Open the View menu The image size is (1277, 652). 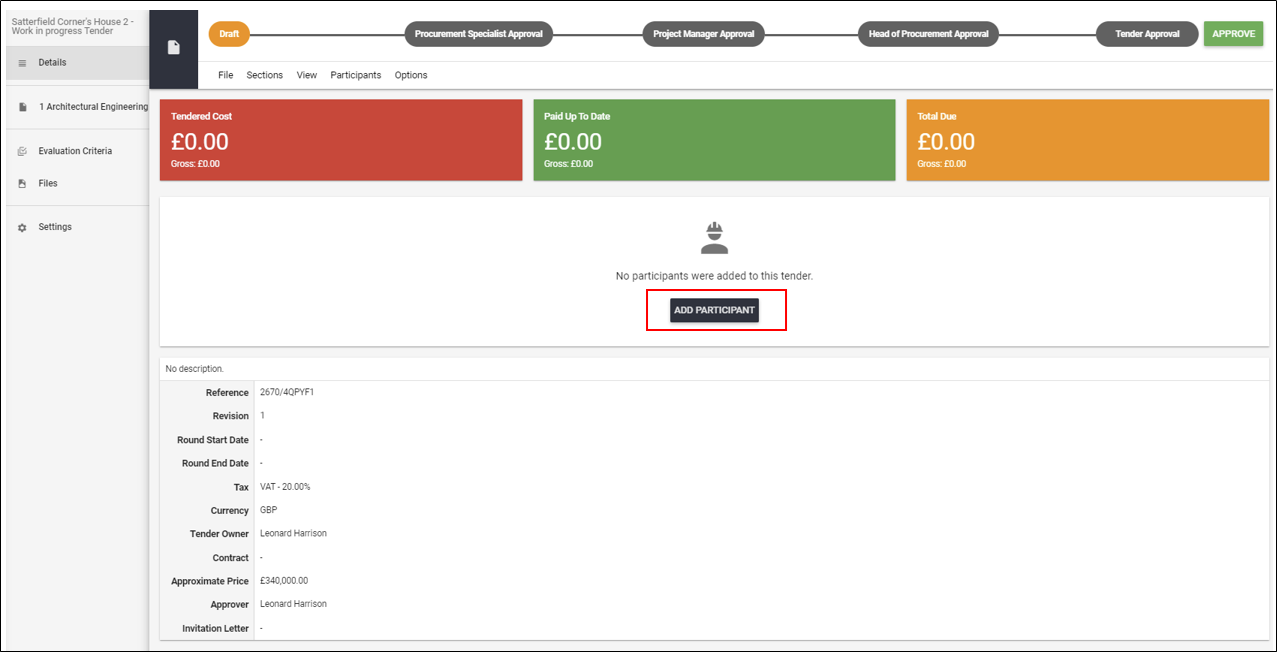point(307,75)
